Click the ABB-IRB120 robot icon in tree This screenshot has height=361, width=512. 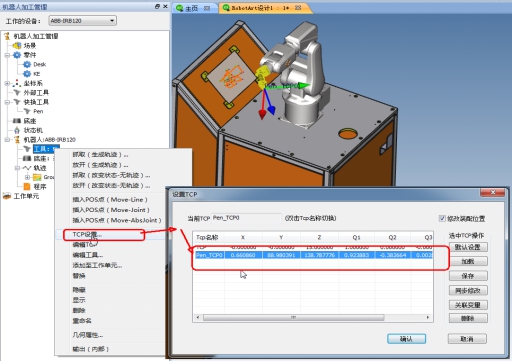[x=17, y=139]
